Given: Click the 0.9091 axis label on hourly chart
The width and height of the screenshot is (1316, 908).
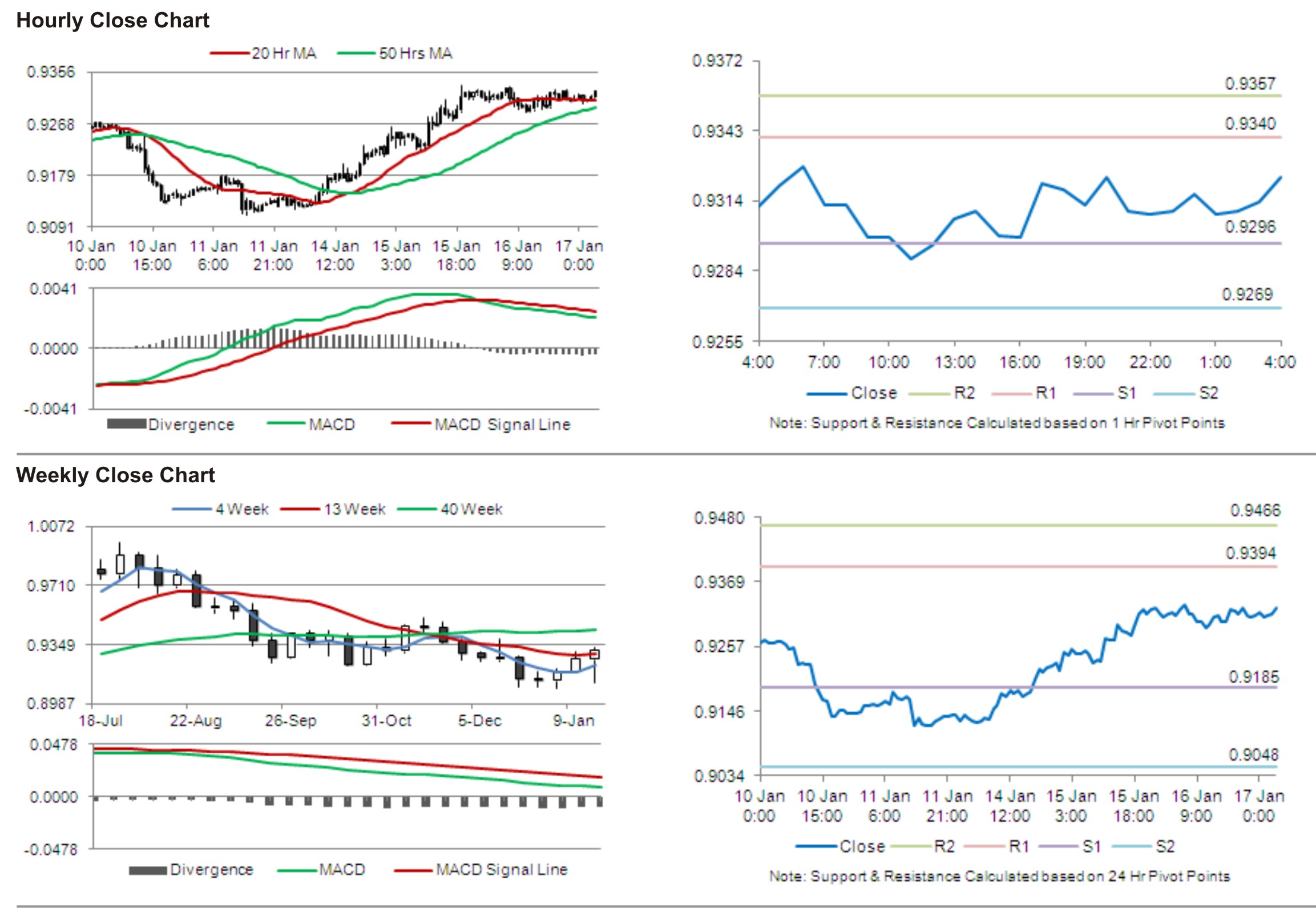Looking at the screenshot, I should pos(51,228).
